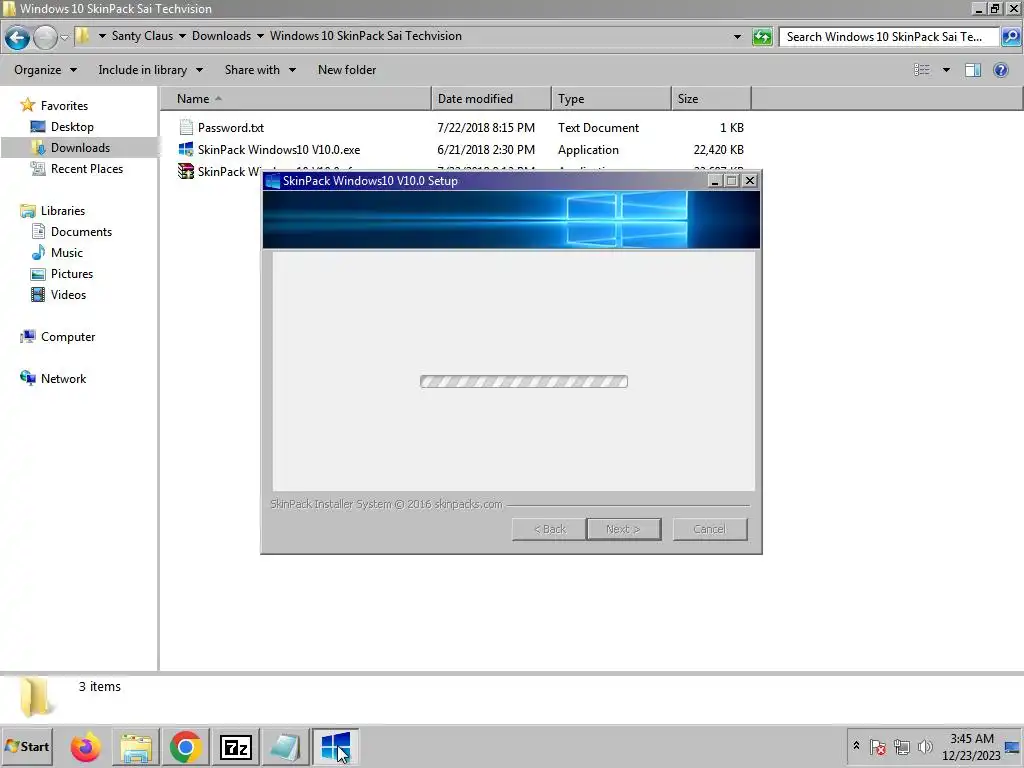1024x768 pixels.
Task: Open address bar history dropdown
Action: point(737,37)
